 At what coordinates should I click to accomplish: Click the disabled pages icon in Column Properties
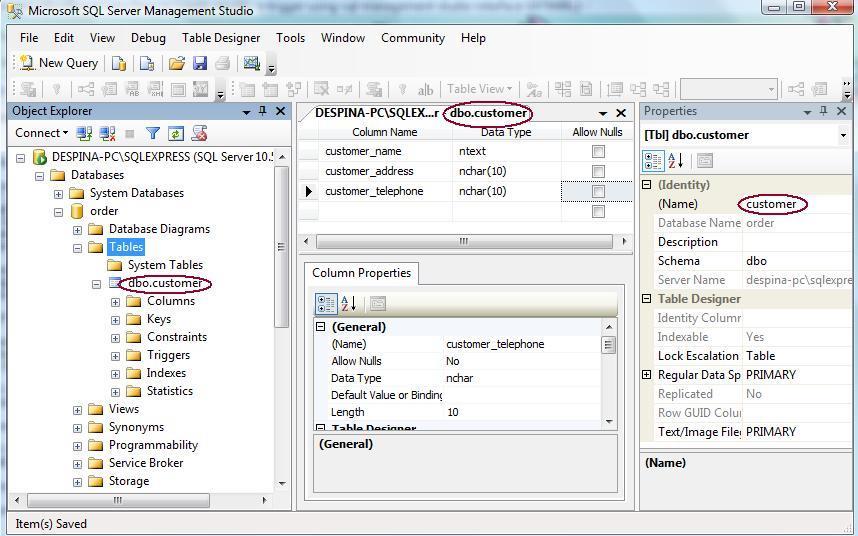(378, 304)
